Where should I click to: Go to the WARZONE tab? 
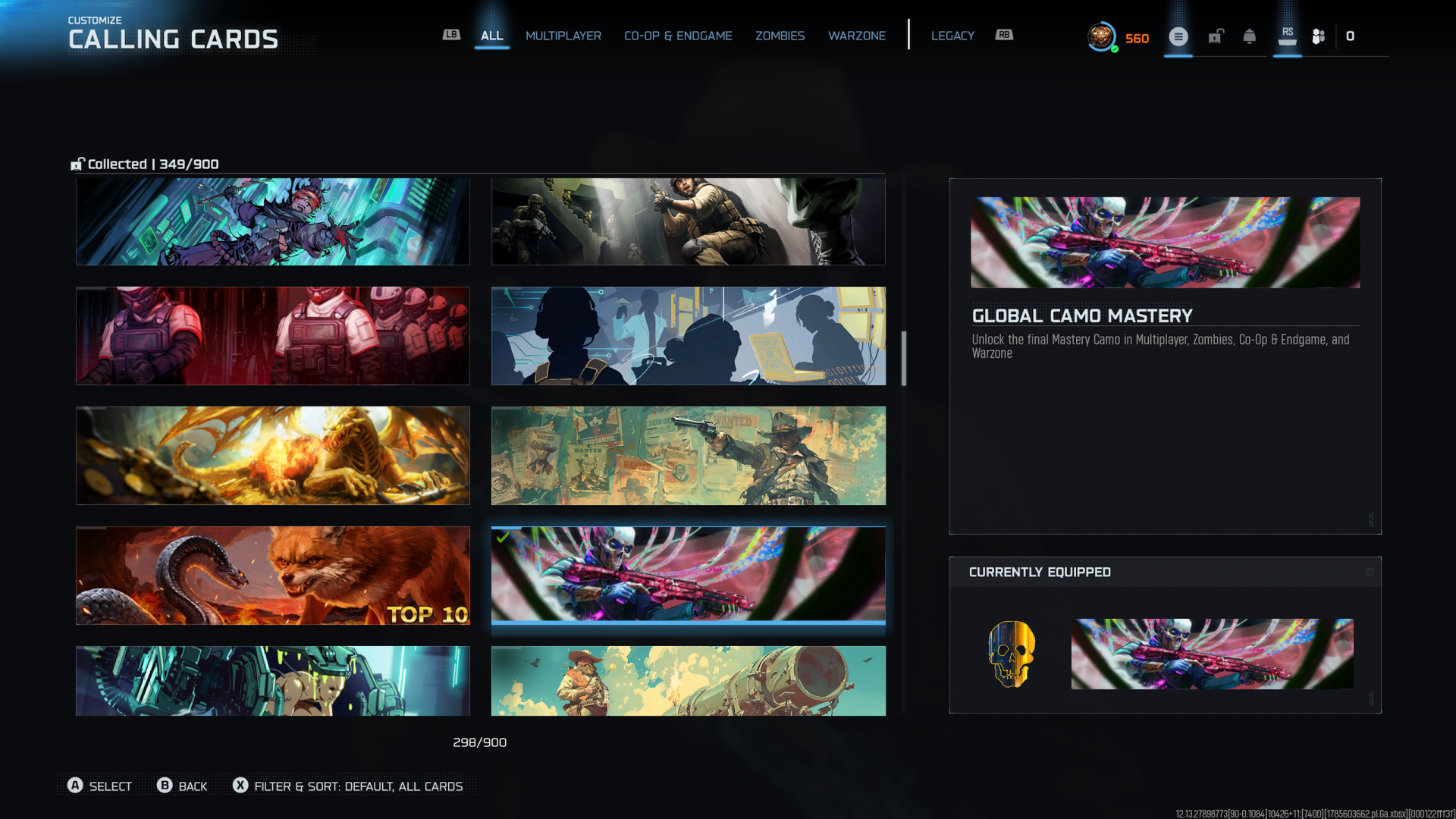tap(857, 36)
